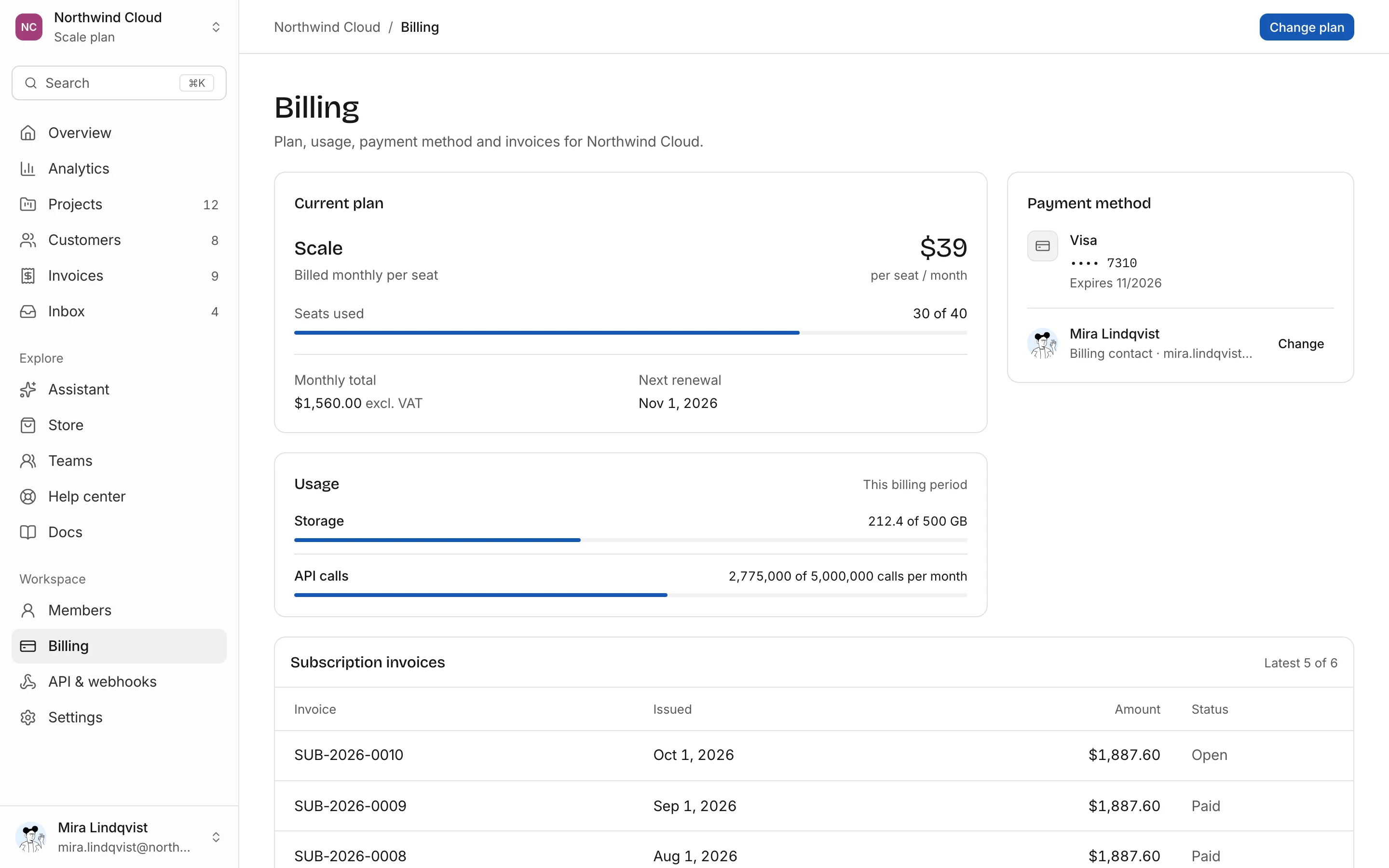Open API & webhooks in the sidebar

pos(119,681)
